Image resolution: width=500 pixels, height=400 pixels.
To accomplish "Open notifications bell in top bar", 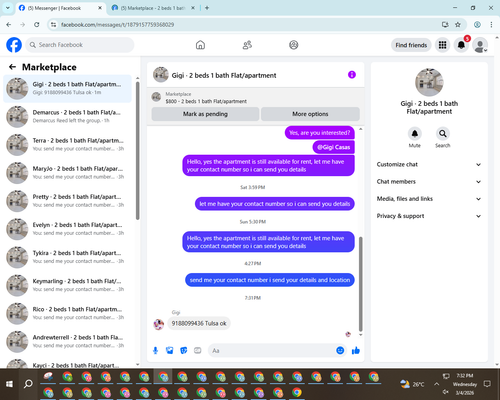I will point(461,45).
